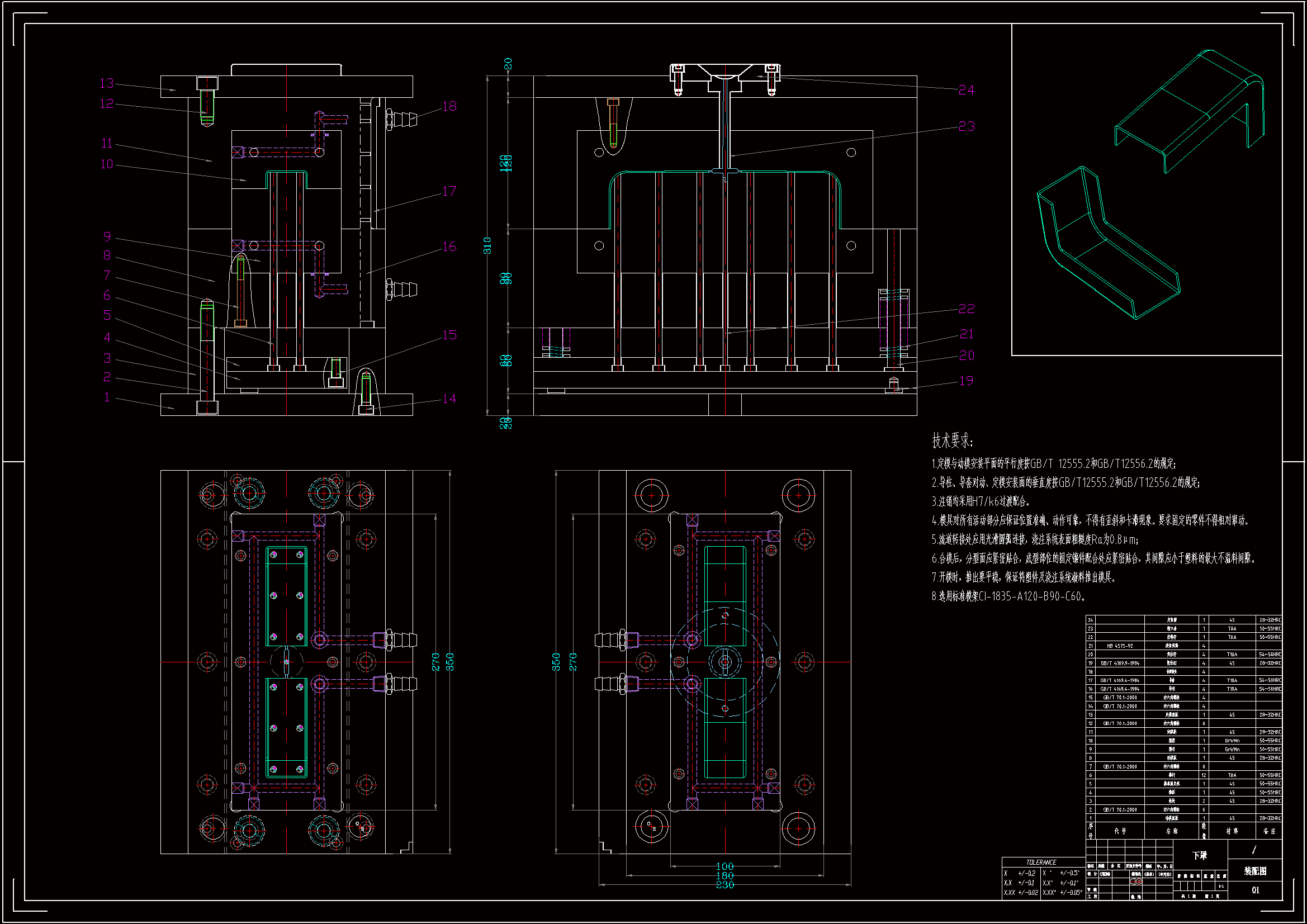This screenshot has height=924, width=1307.
Task: Select technical requirement line 8 mold base text
Action: (x=1008, y=596)
